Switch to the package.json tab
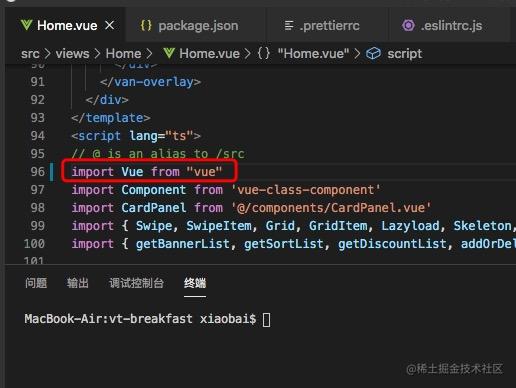The width and height of the screenshot is (516, 388). coord(189,26)
